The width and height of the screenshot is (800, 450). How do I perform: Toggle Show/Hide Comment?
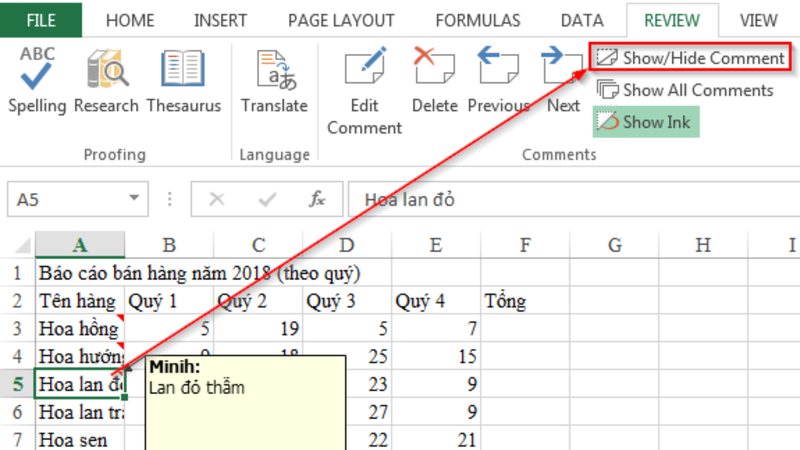tap(690, 58)
